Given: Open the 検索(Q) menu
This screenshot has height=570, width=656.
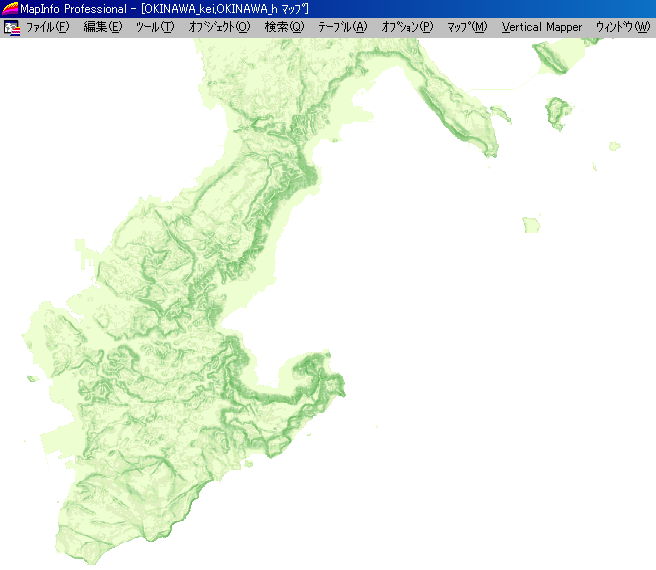Looking at the screenshot, I should pos(284,27).
